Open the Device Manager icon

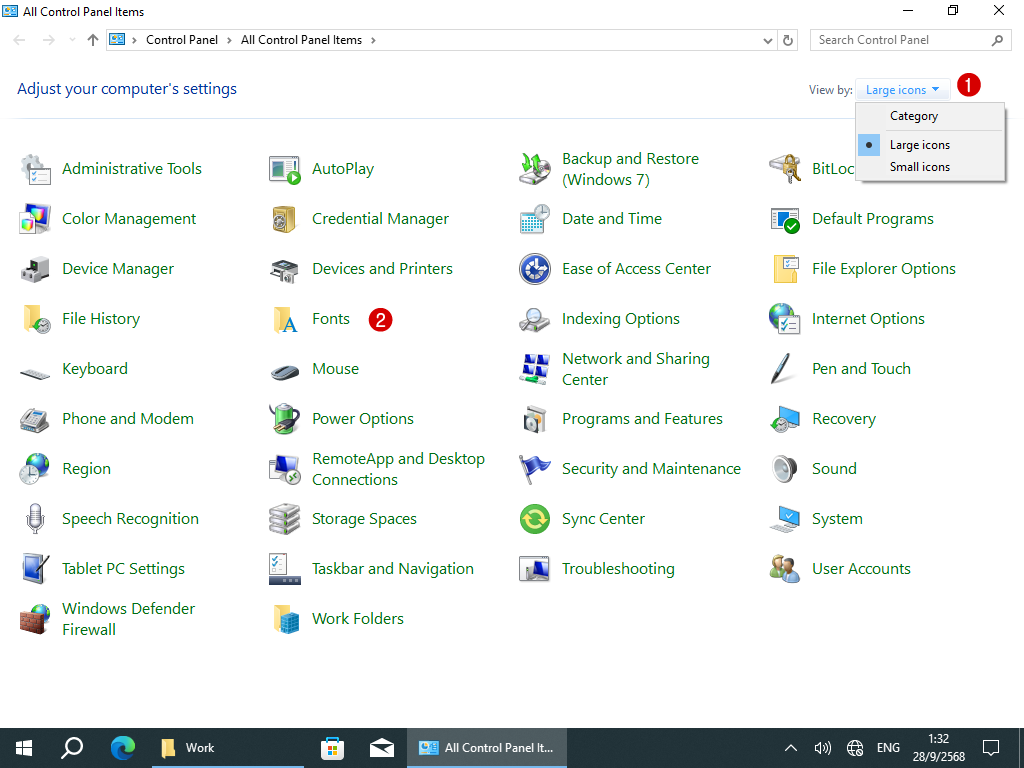35,269
